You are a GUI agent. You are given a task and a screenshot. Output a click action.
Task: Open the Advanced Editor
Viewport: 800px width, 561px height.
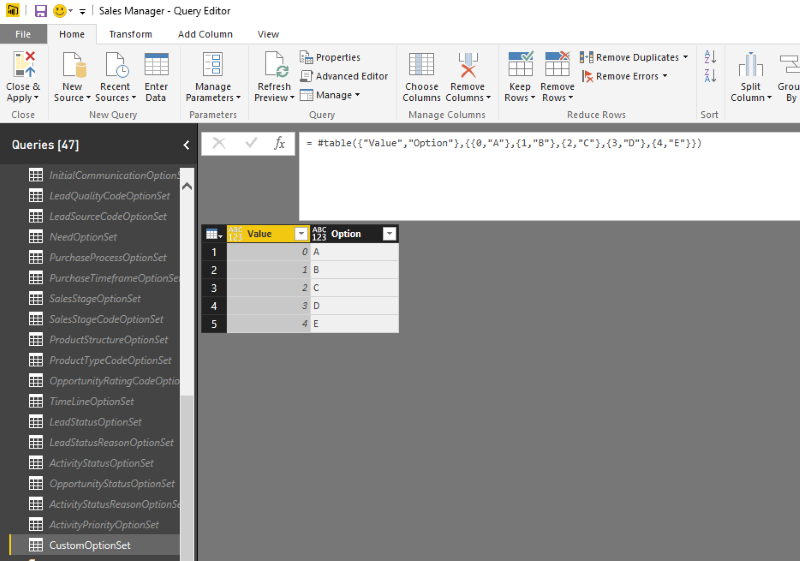coord(344,76)
